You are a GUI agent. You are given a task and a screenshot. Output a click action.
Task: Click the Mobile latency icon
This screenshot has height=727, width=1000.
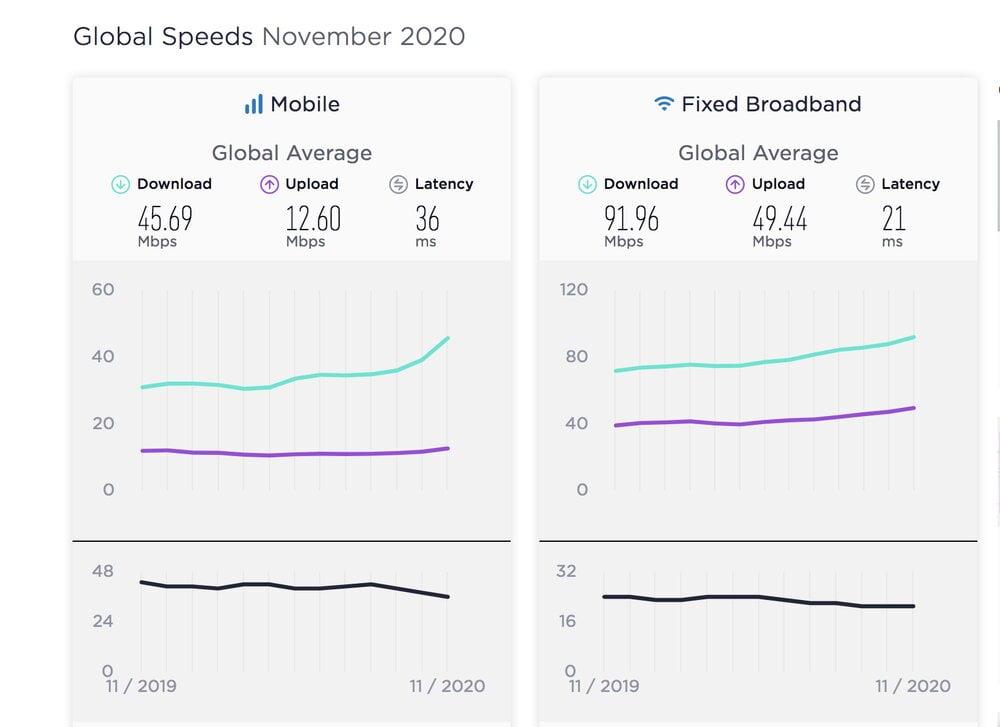(398, 184)
